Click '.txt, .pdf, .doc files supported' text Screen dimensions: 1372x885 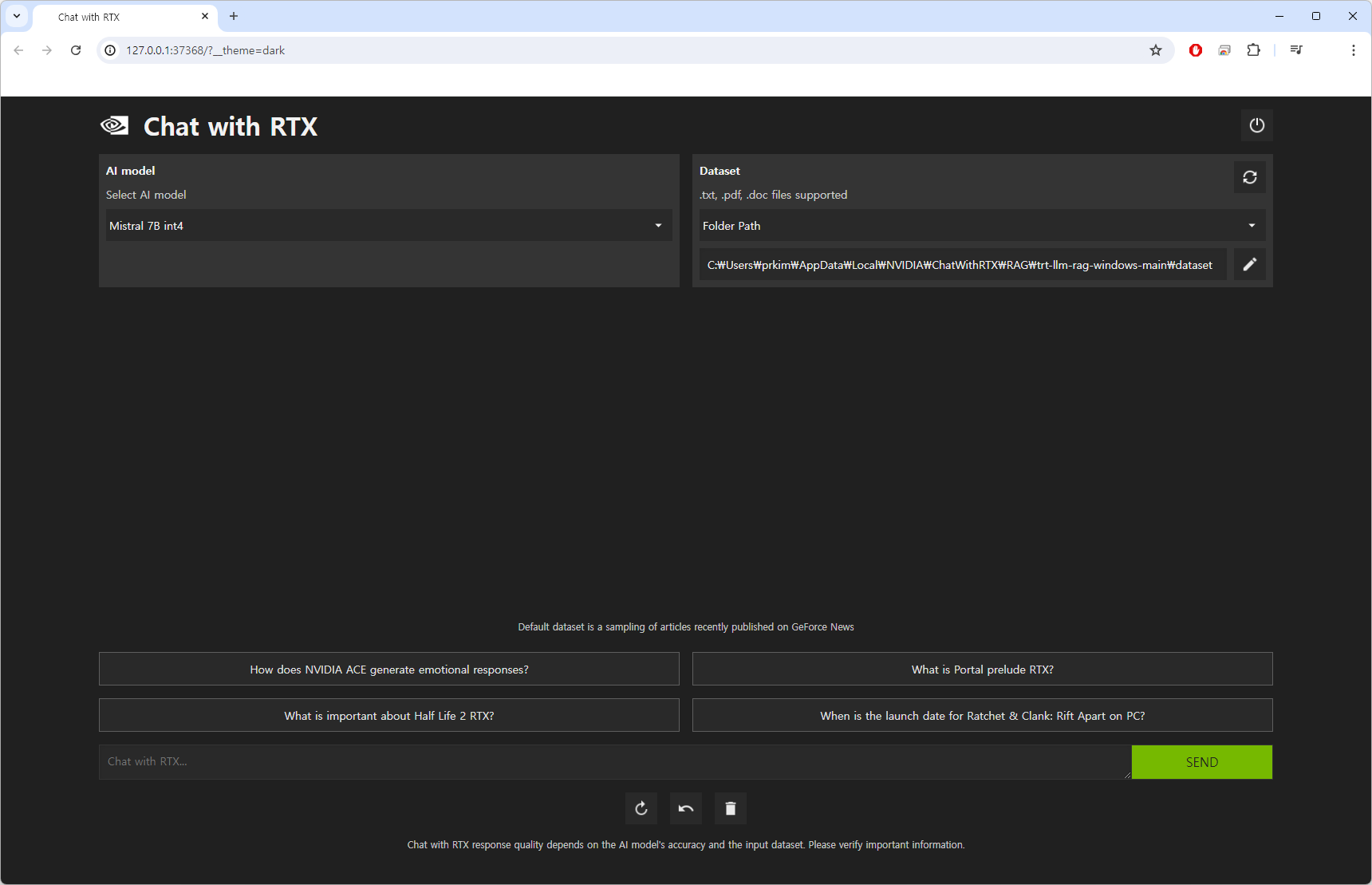[x=773, y=195]
